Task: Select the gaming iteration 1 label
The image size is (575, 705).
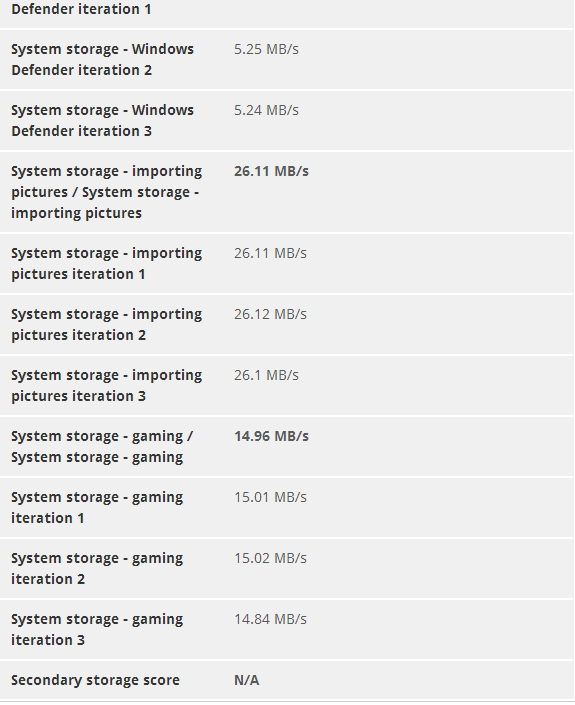Action: pos(97,508)
